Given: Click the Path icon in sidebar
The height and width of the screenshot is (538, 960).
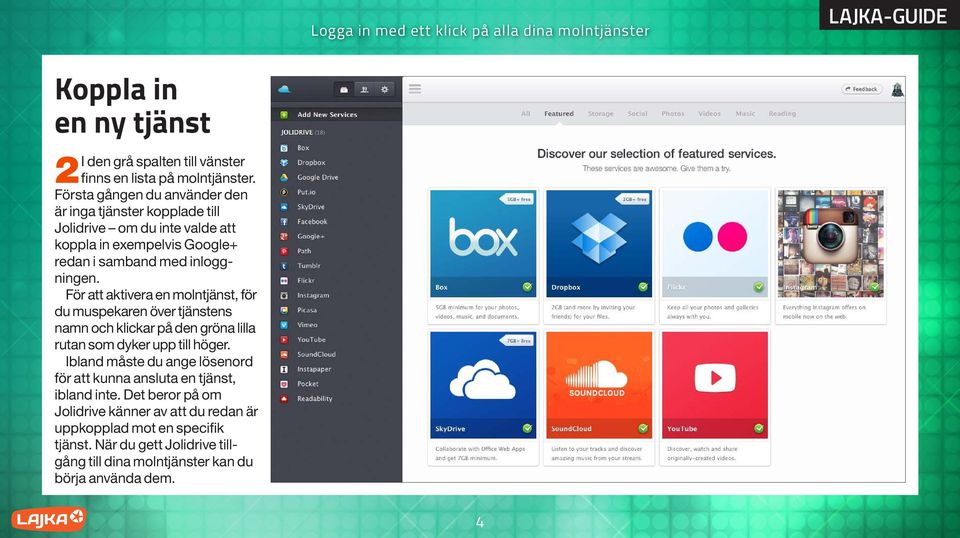Looking at the screenshot, I should pos(284,251).
